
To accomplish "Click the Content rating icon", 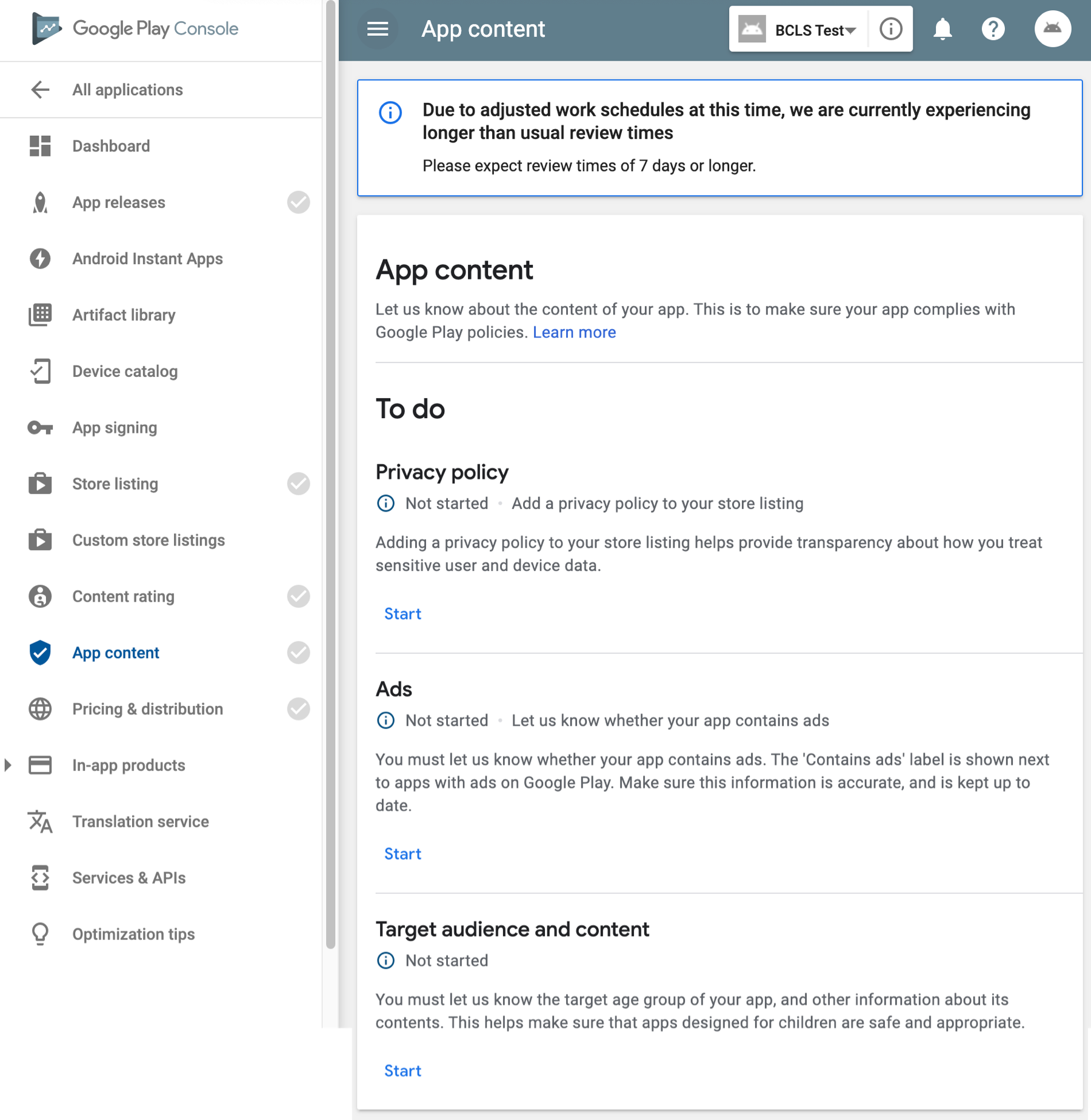I will coord(40,596).
